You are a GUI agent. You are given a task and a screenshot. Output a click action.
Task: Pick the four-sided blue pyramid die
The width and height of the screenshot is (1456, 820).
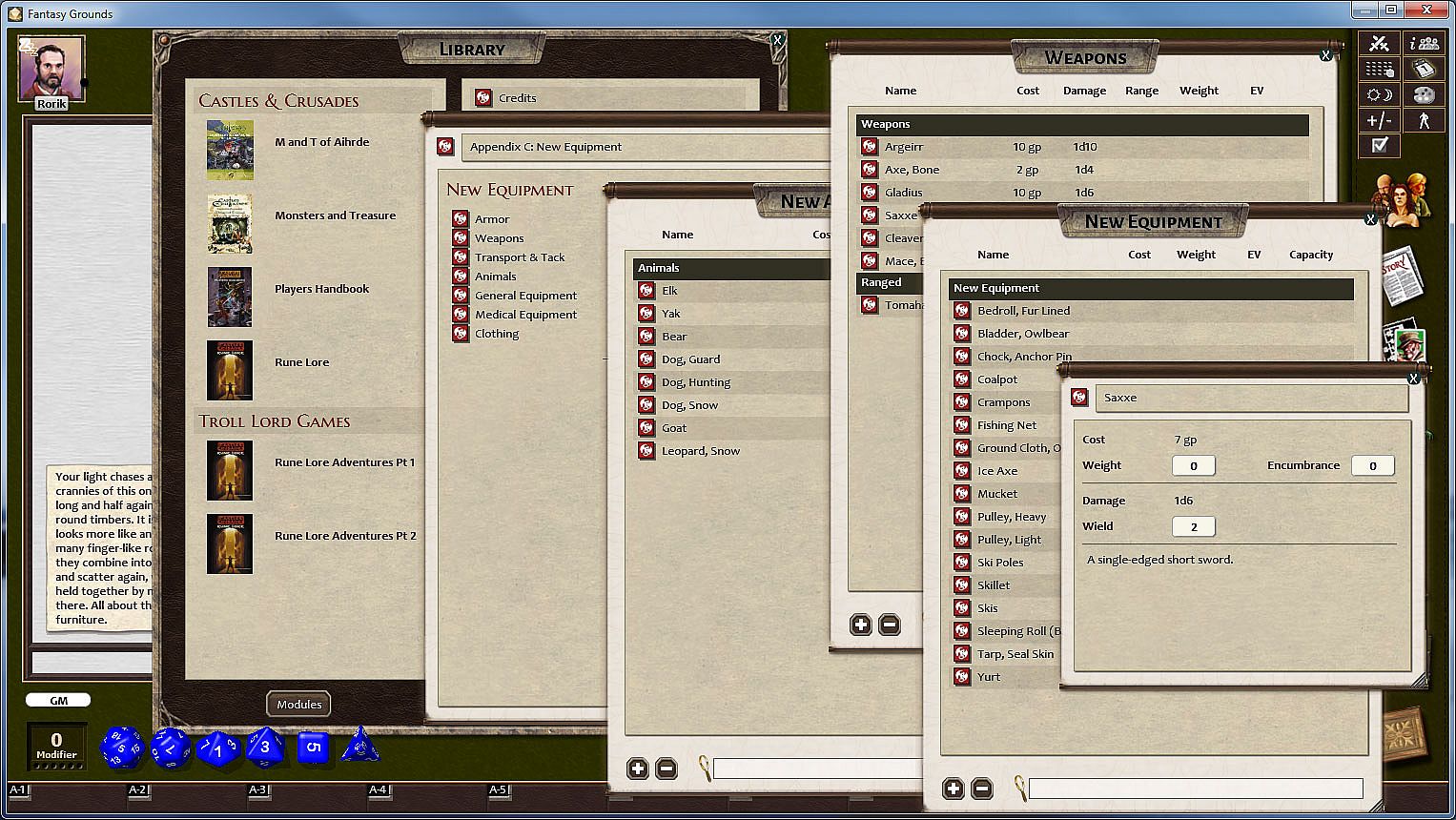[360, 745]
